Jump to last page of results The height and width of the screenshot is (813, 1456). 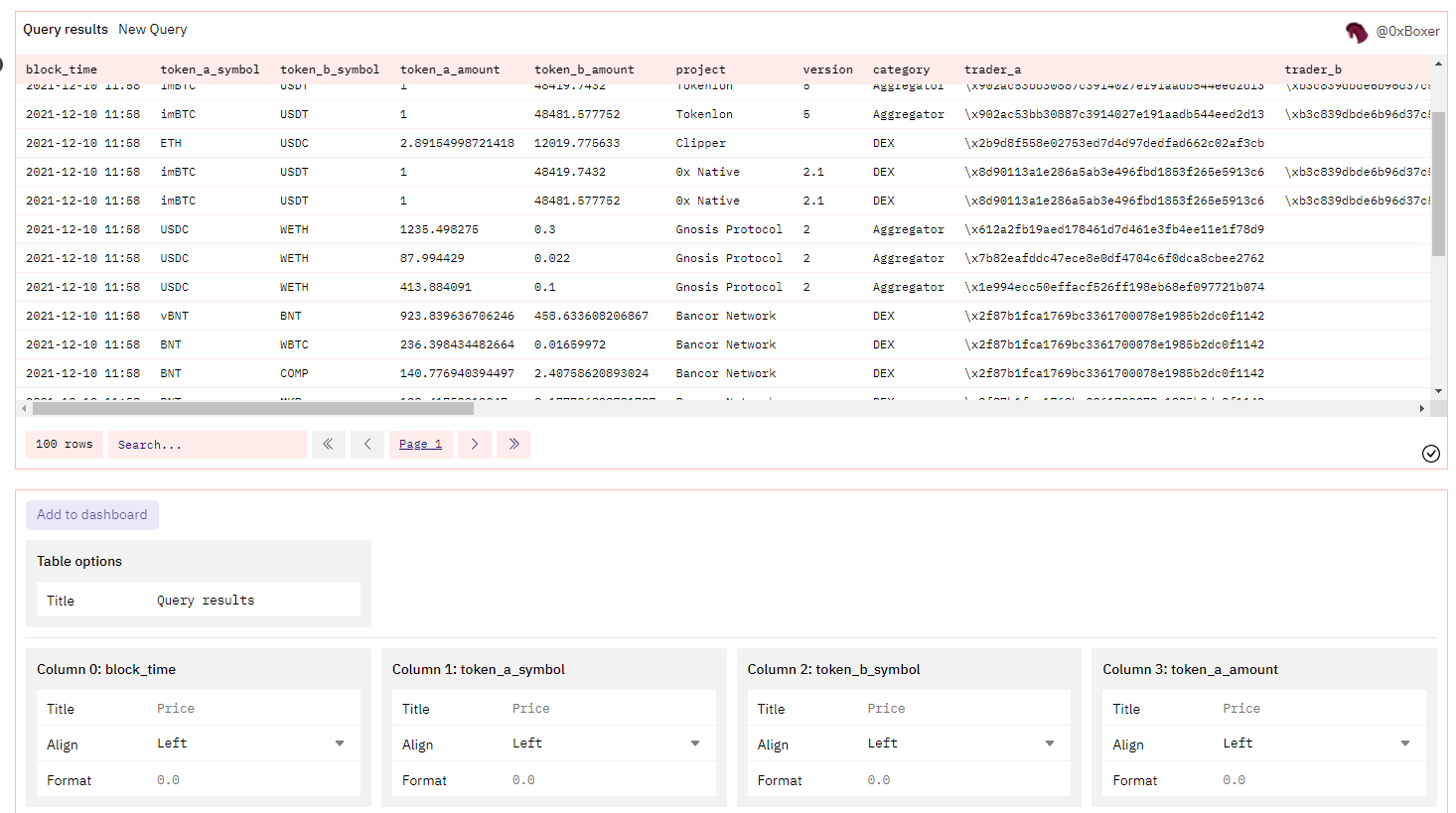[x=513, y=445]
